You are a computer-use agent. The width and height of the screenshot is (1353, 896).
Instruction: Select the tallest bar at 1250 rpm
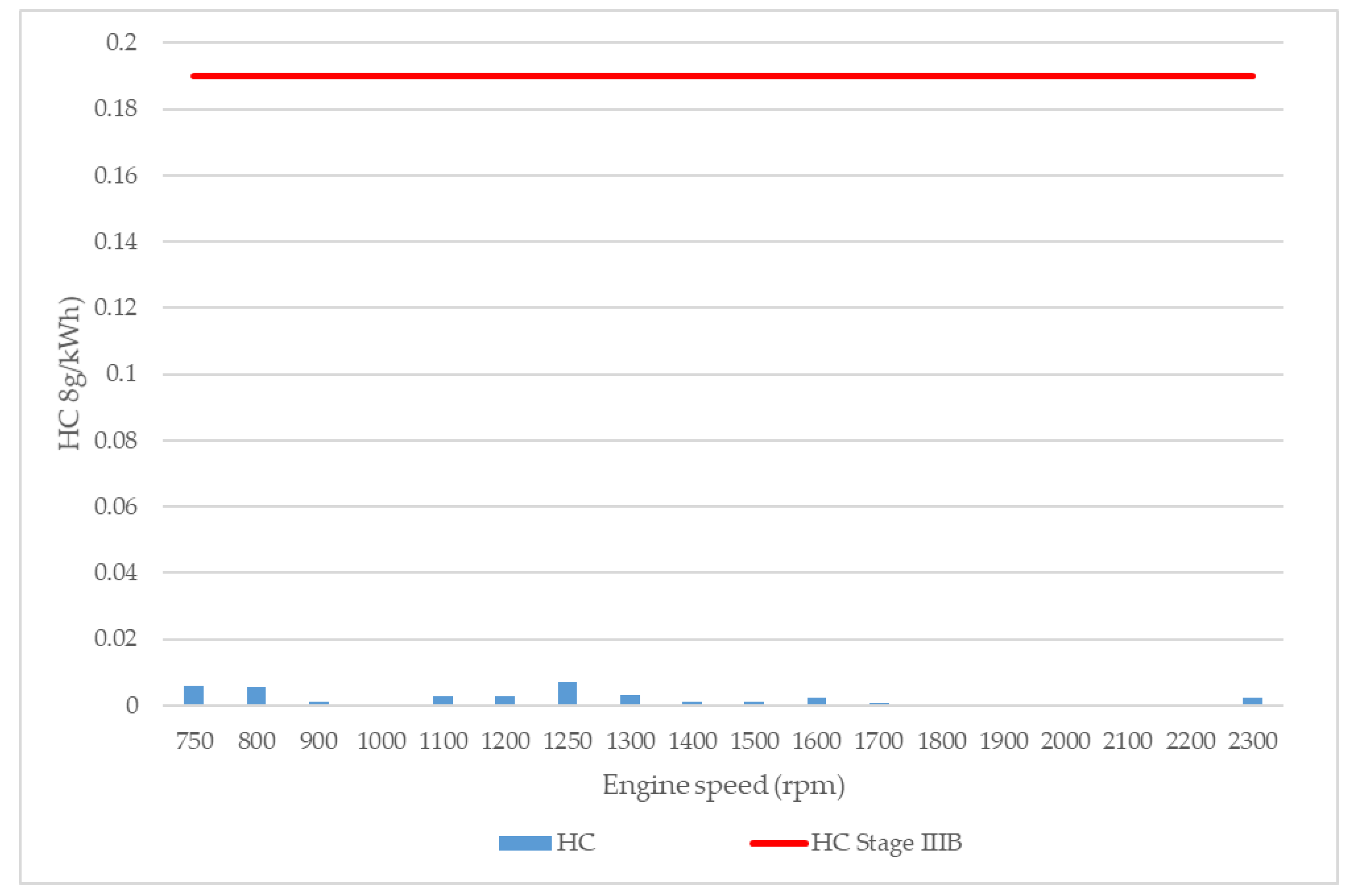[567, 694]
